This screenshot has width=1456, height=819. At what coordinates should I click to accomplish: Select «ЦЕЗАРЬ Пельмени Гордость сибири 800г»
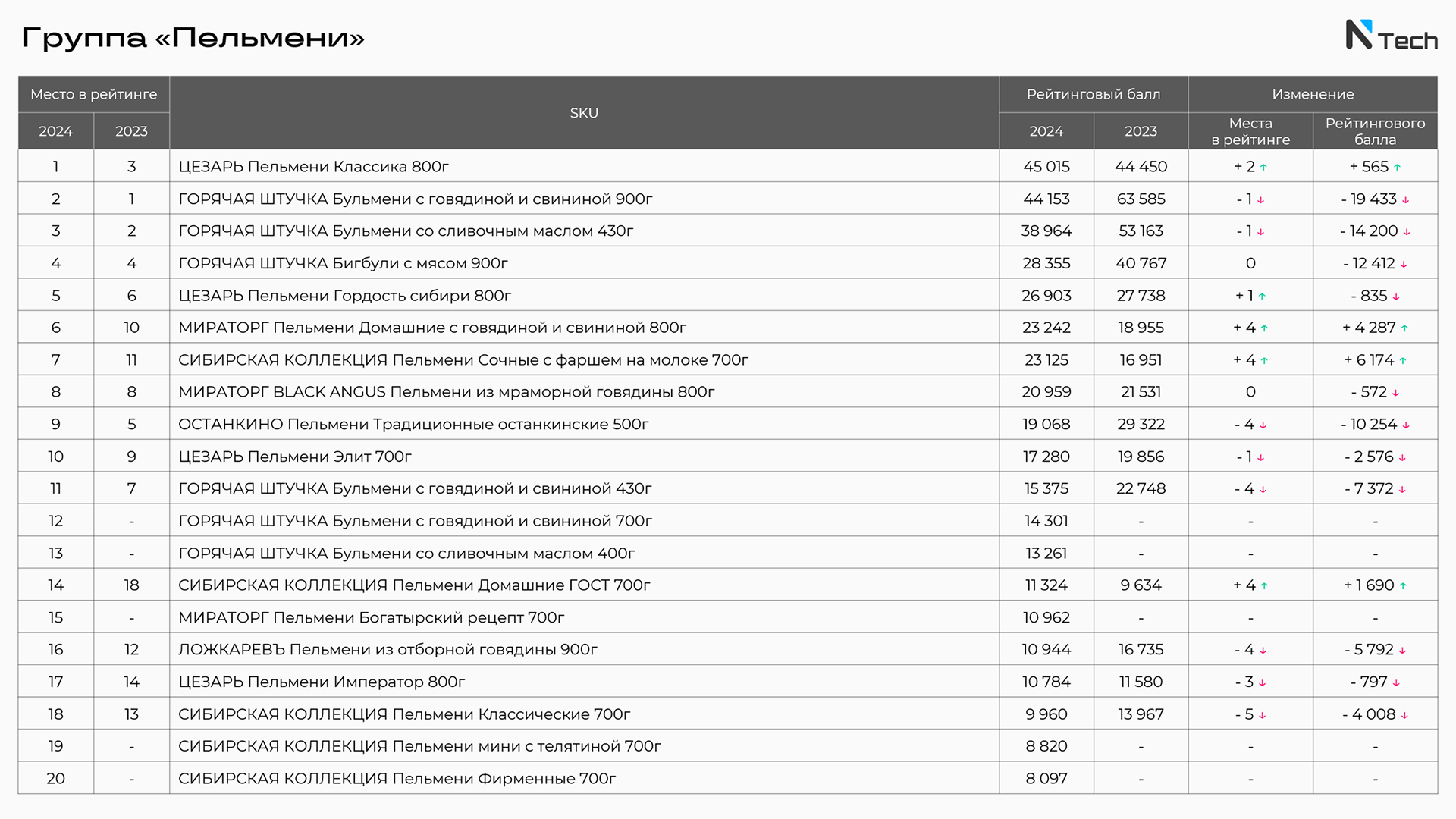(x=345, y=295)
